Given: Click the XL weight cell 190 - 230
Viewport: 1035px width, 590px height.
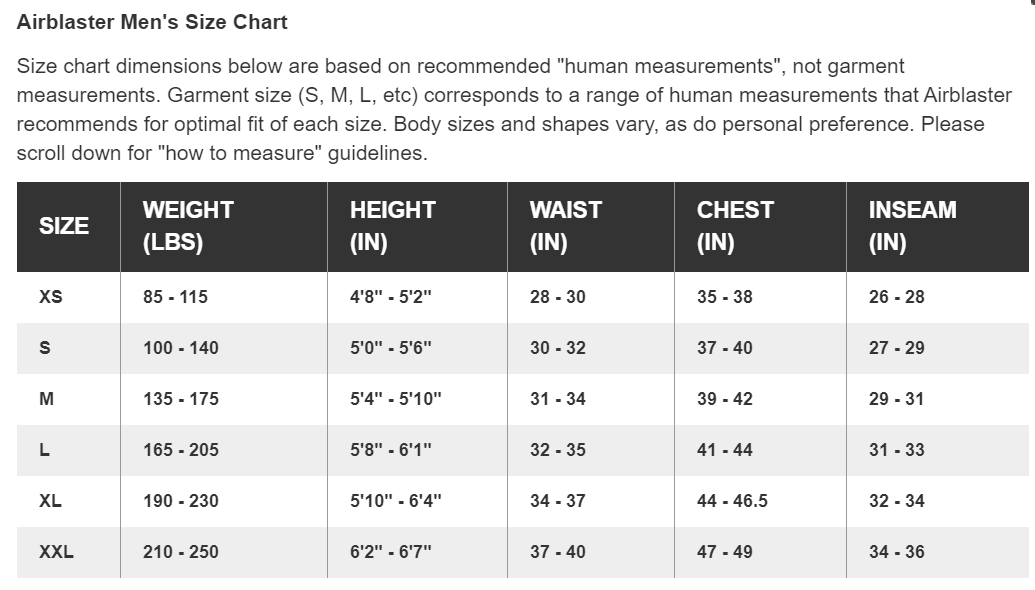Looking at the screenshot, I should click(x=181, y=501).
